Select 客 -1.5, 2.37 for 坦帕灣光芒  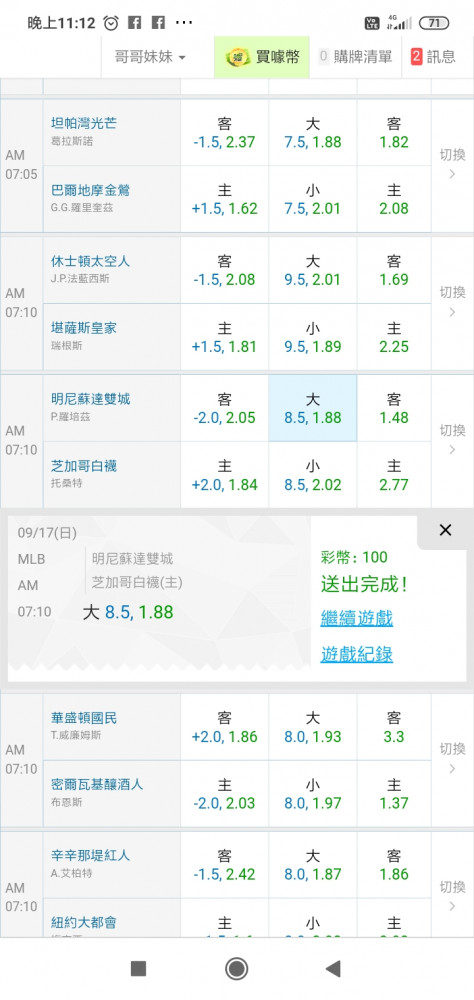coord(225,133)
